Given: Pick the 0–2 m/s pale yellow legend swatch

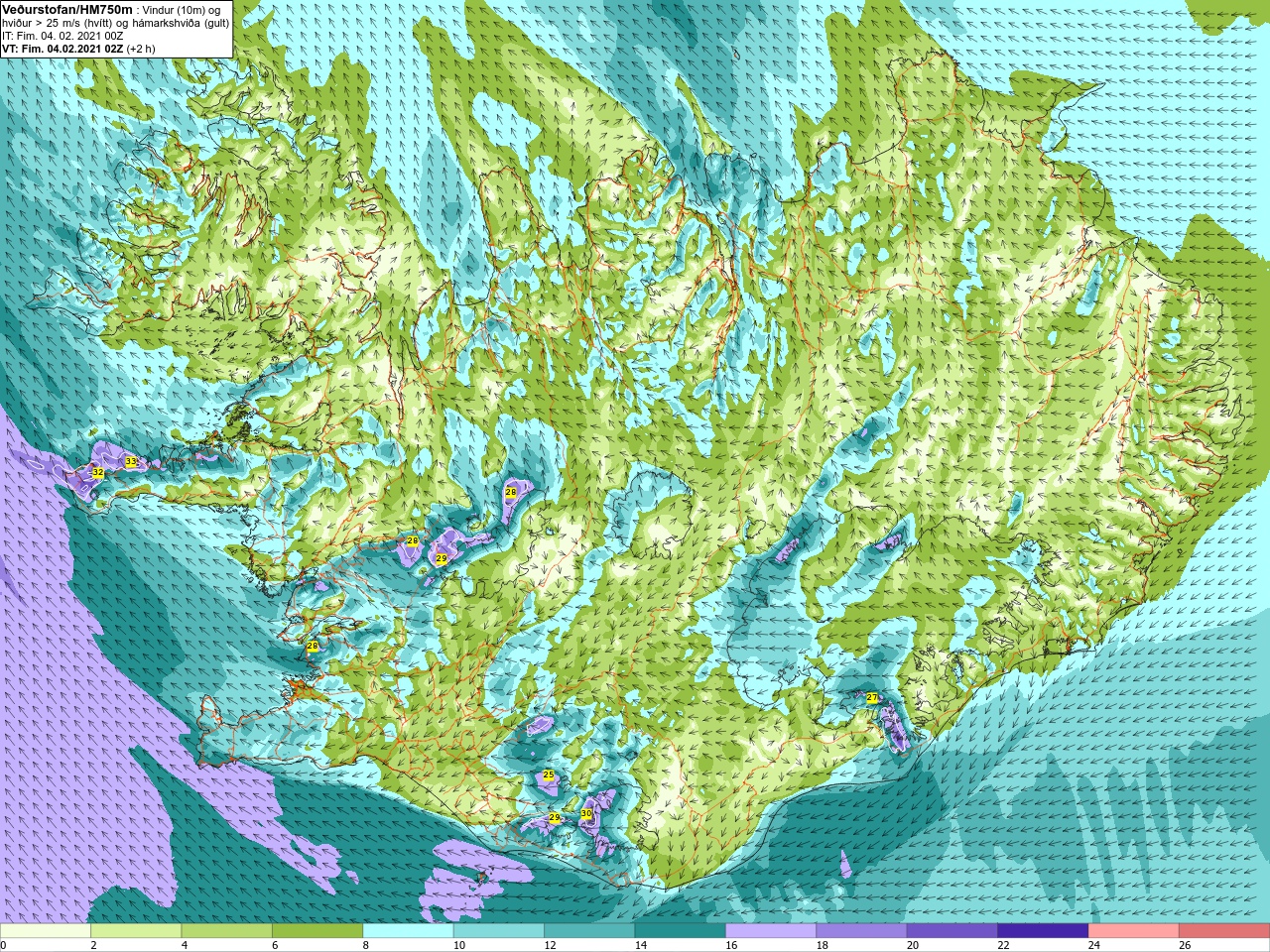Looking at the screenshot, I should [x=46, y=931].
